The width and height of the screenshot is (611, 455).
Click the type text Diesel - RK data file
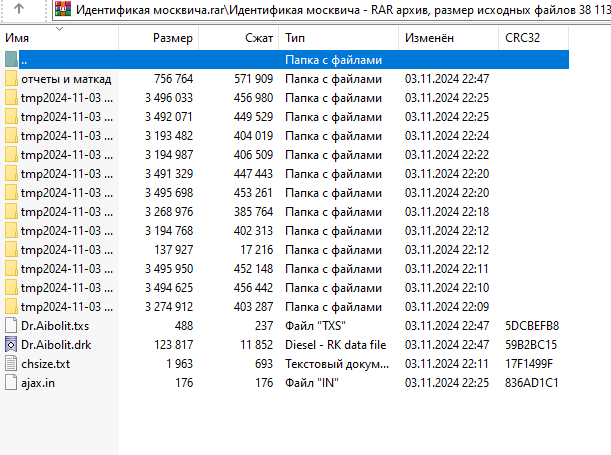336,345
